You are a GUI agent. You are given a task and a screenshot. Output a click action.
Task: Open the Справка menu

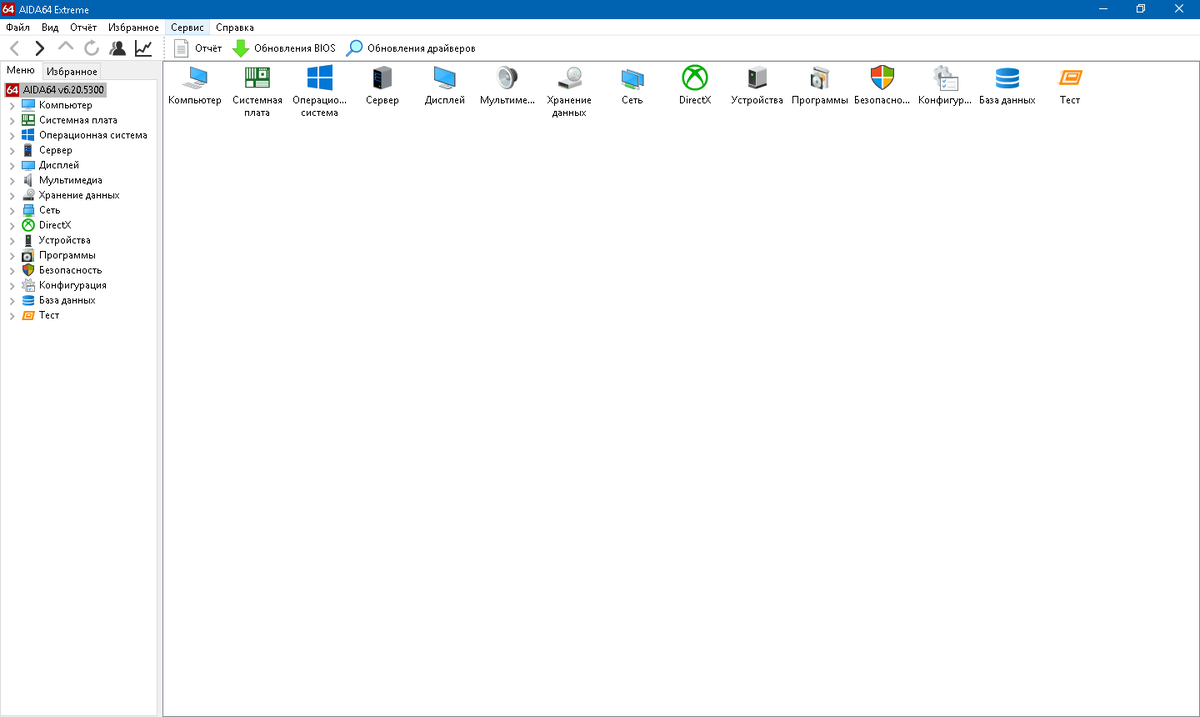tap(235, 27)
